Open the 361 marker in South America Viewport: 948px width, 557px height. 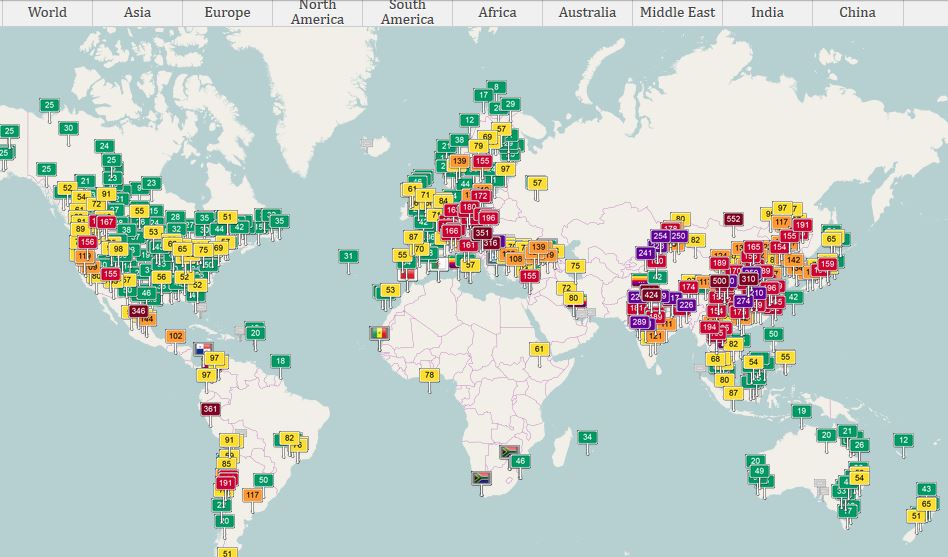point(210,409)
